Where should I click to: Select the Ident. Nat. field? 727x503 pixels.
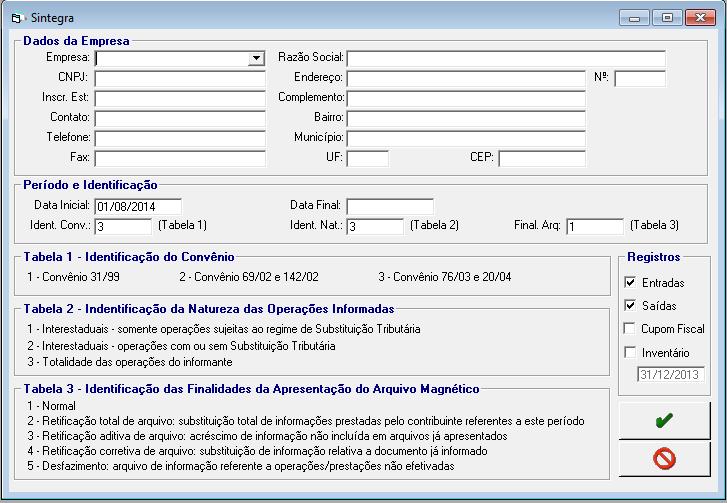click(x=375, y=226)
